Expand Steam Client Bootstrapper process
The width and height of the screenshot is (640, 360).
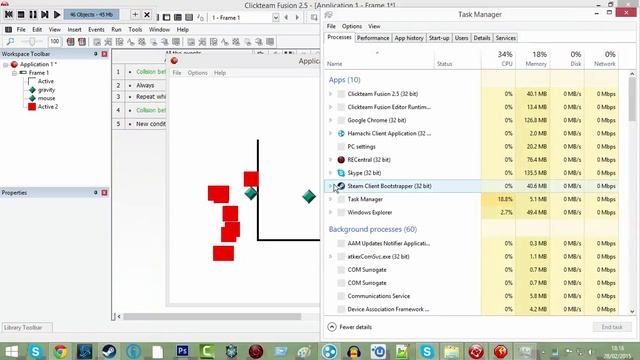330,186
